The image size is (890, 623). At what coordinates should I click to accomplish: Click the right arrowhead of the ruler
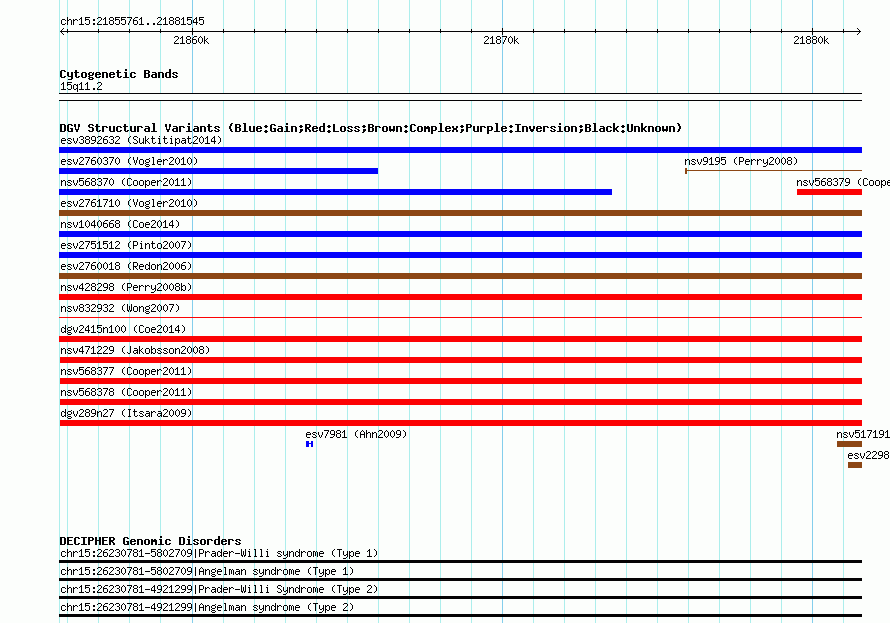point(858,31)
